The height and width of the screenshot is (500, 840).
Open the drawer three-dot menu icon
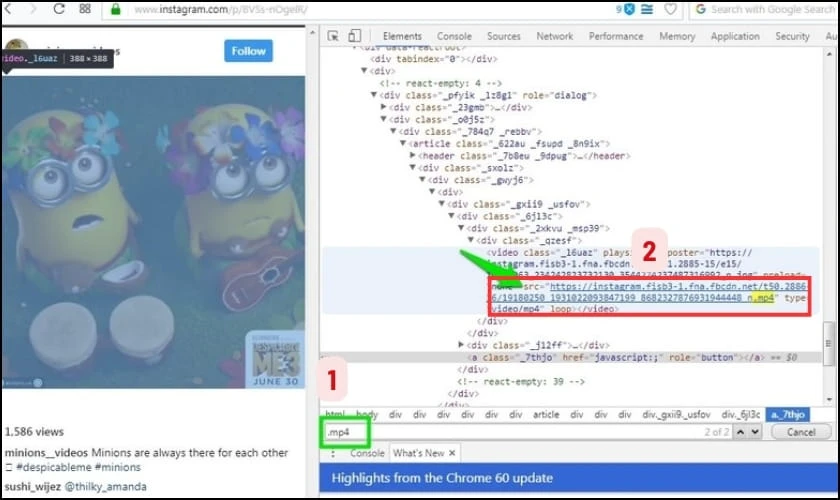[x=333, y=453]
